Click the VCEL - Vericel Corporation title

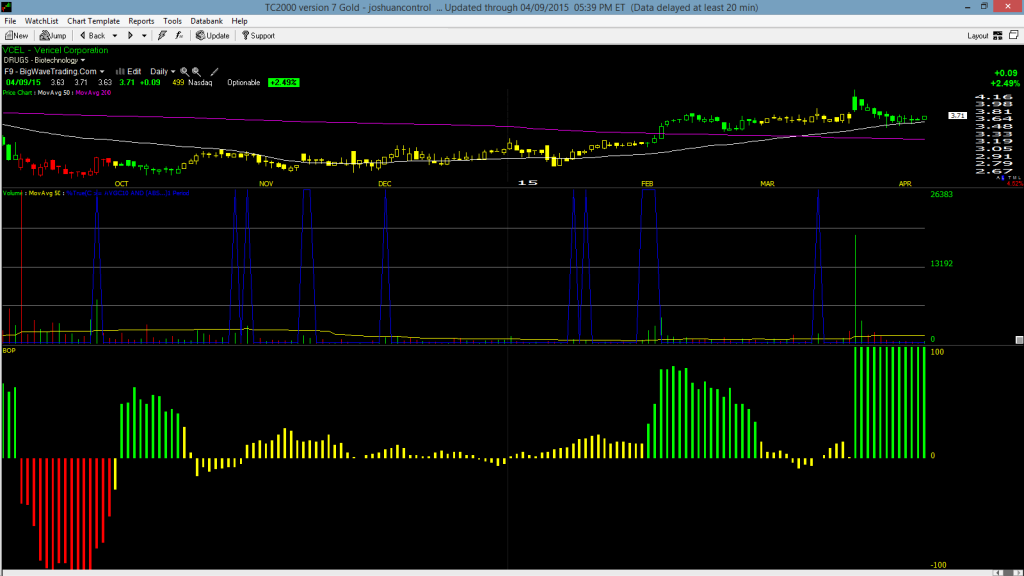[56, 50]
